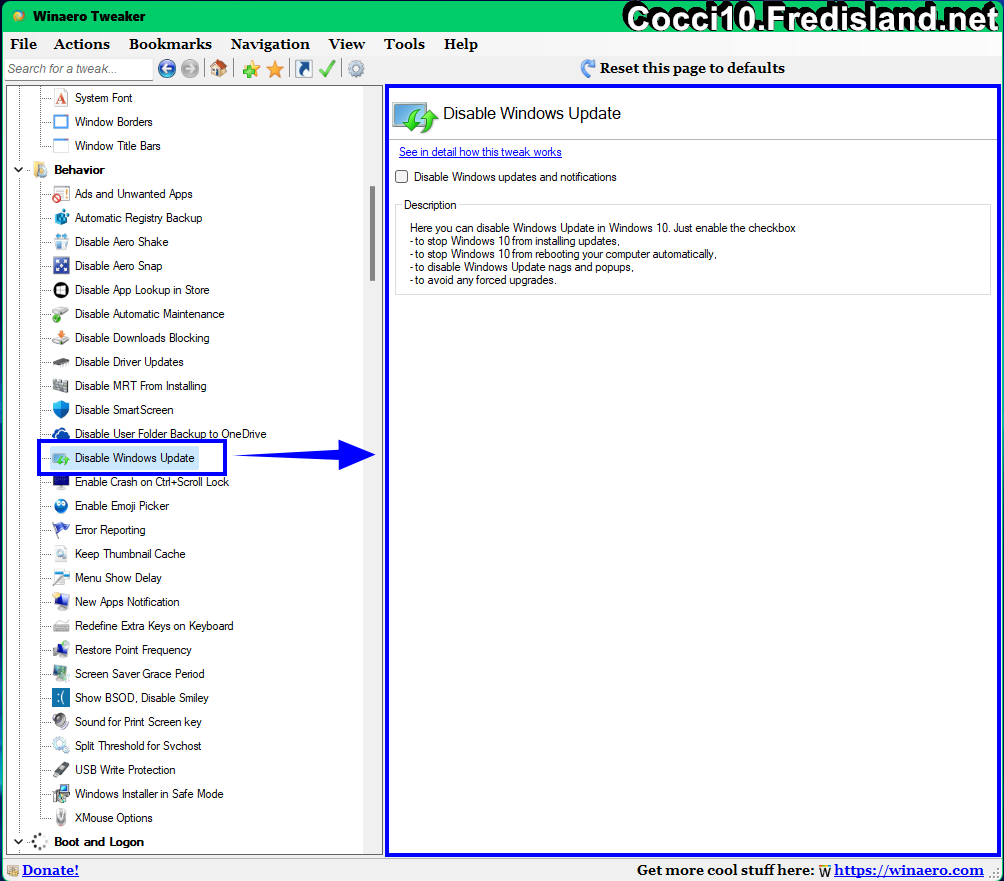
Task: Click the XMouse Options mouse icon
Action: [61, 818]
